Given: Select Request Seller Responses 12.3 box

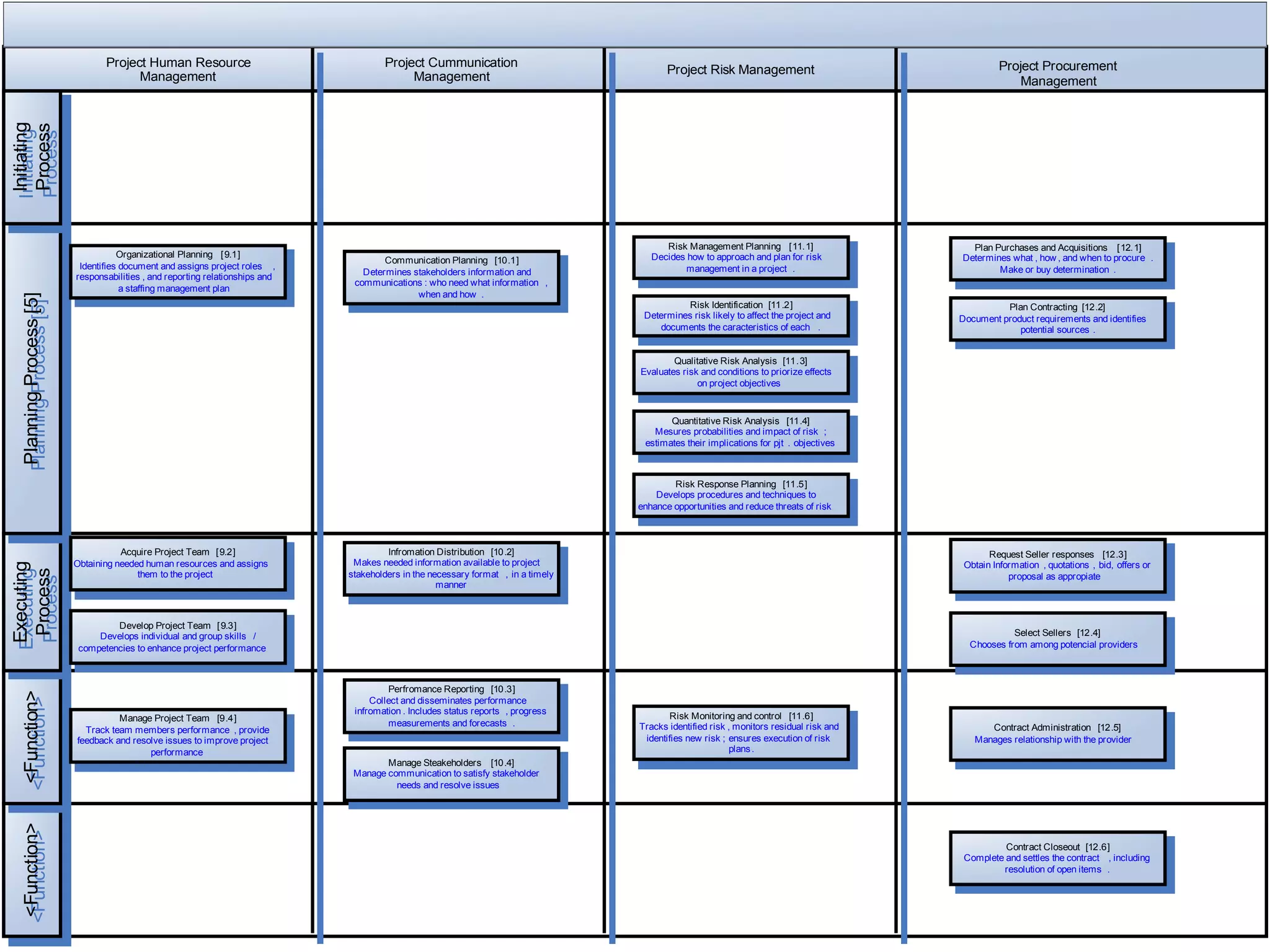Looking at the screenshot, I should click(1057, 565).
